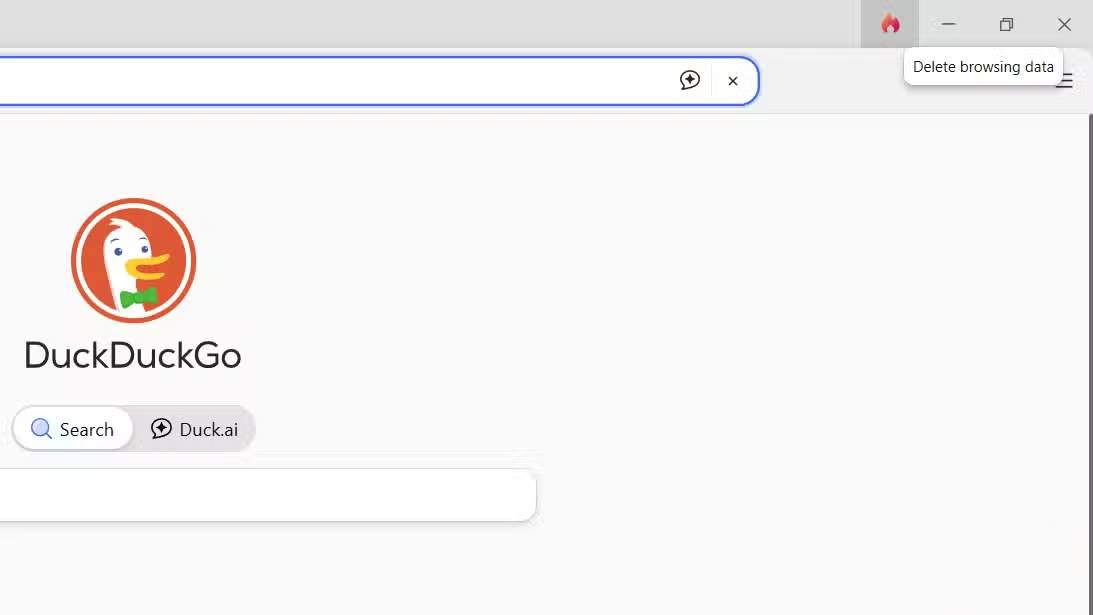The width and height of the screenshot is (1093, 615).
Task: Select the magnifying glass icon in Search tab
Action: 41,428
